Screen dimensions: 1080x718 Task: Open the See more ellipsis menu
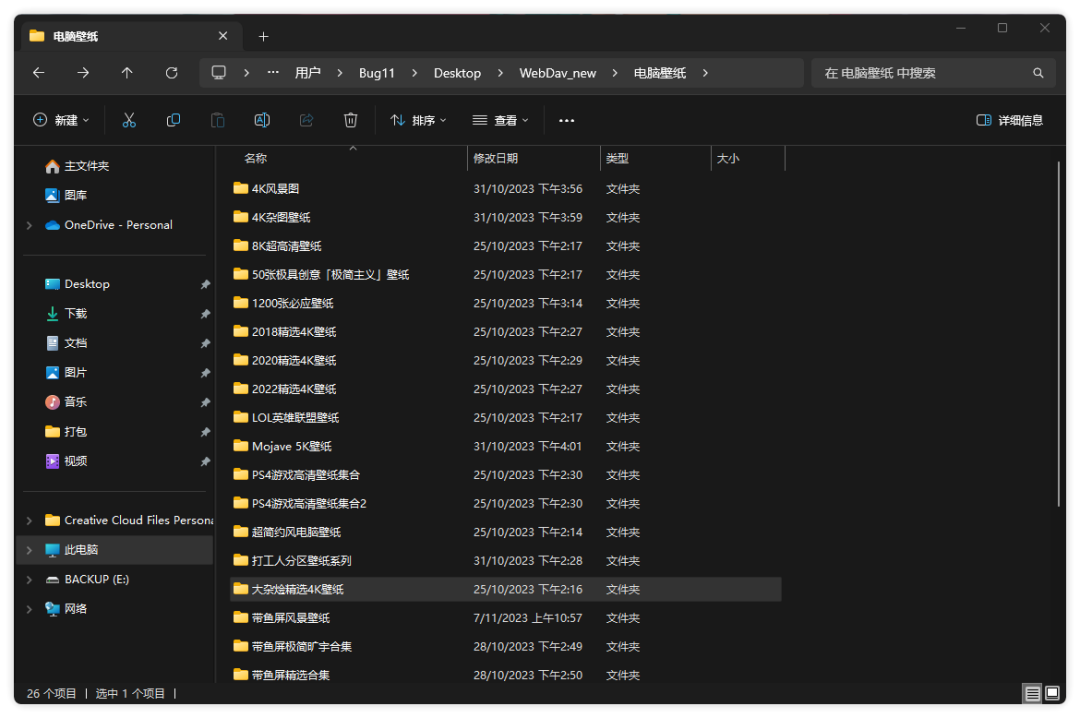[567, 121]
